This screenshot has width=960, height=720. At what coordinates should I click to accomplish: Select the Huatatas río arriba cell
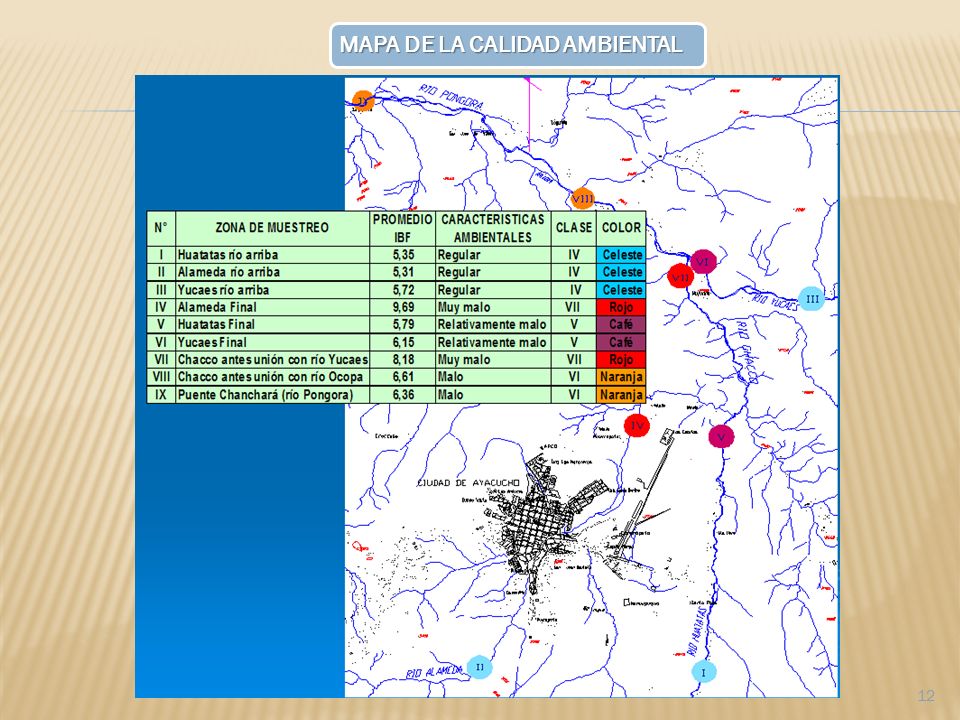coord(272,255)
